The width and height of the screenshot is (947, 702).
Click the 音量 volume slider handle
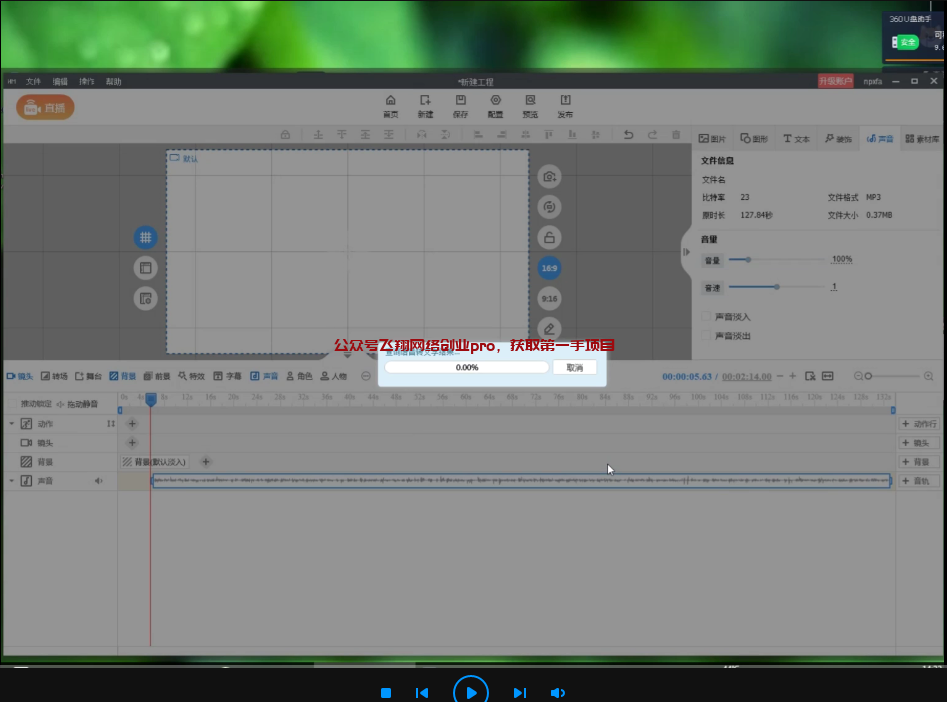pyautogui.click(x=747, y=259)
